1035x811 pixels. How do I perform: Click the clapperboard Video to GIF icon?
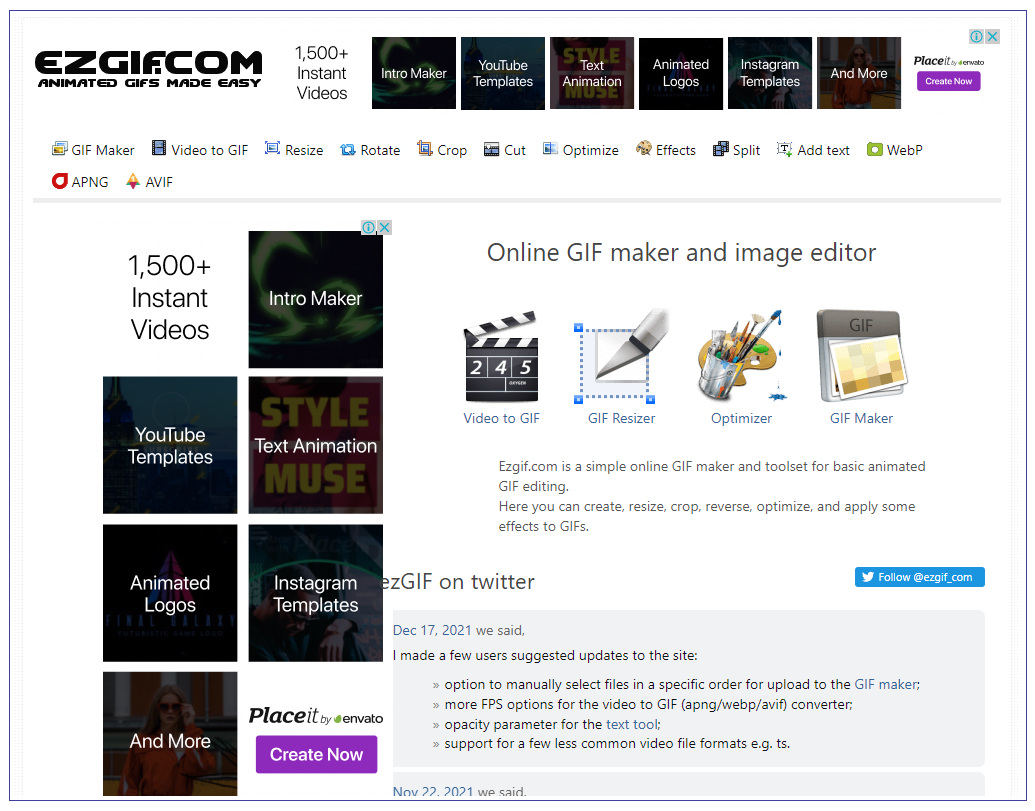tap(502, 356)
